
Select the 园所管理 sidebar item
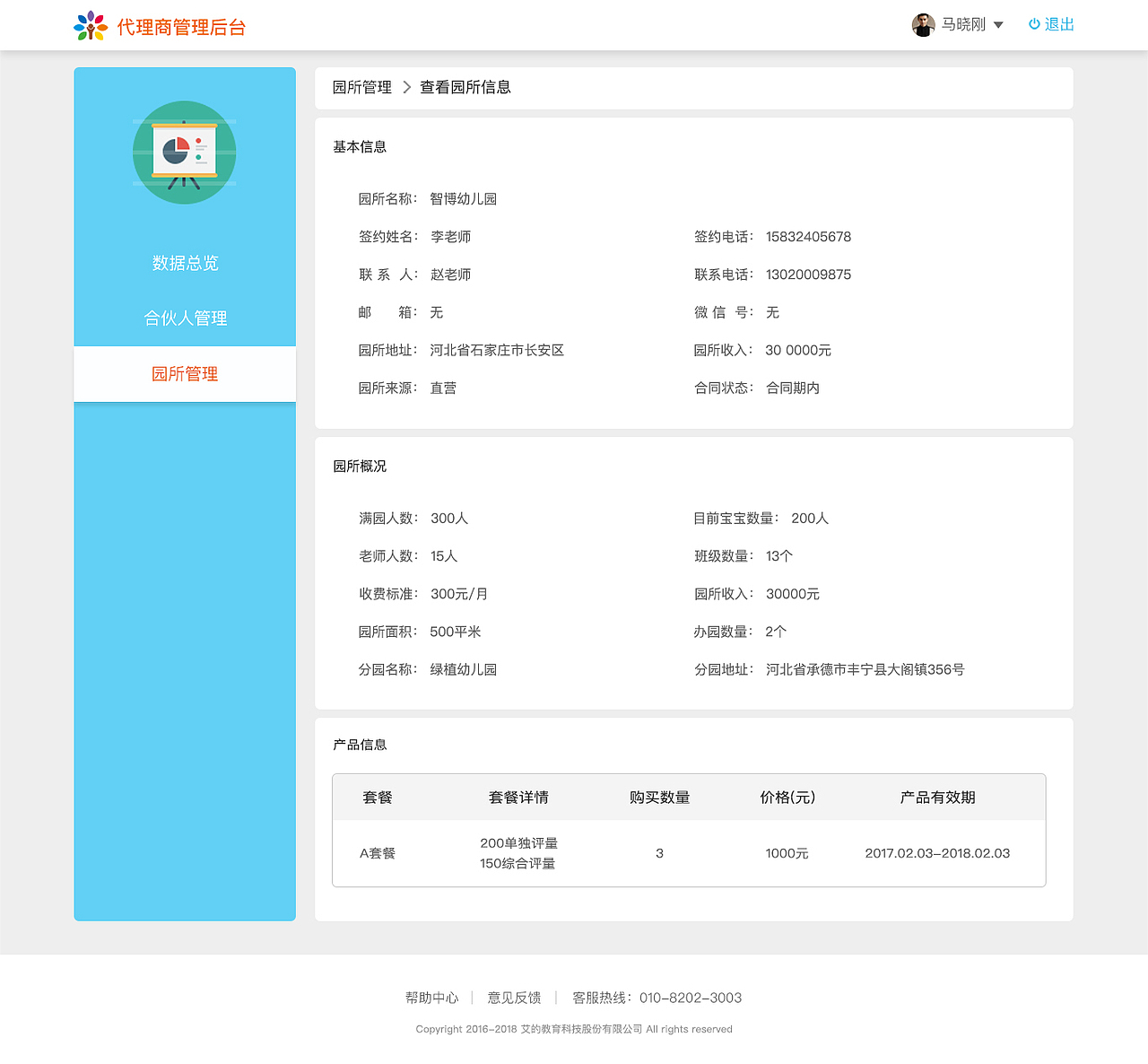185,374
